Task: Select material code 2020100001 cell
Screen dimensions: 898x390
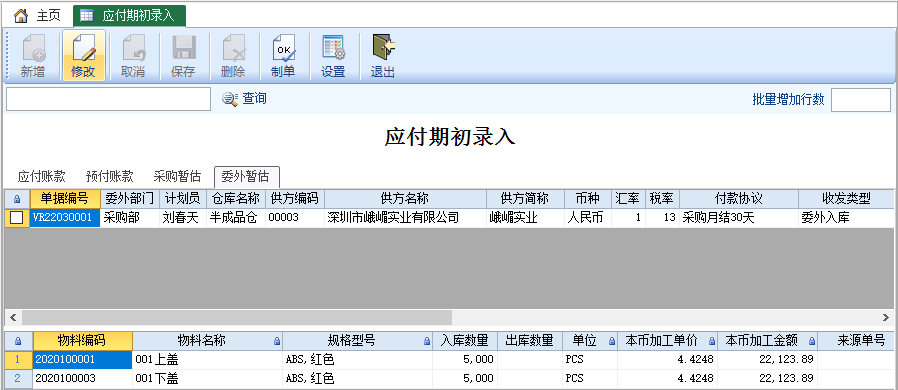Action: pyautogui.click(x=82, y=360)
